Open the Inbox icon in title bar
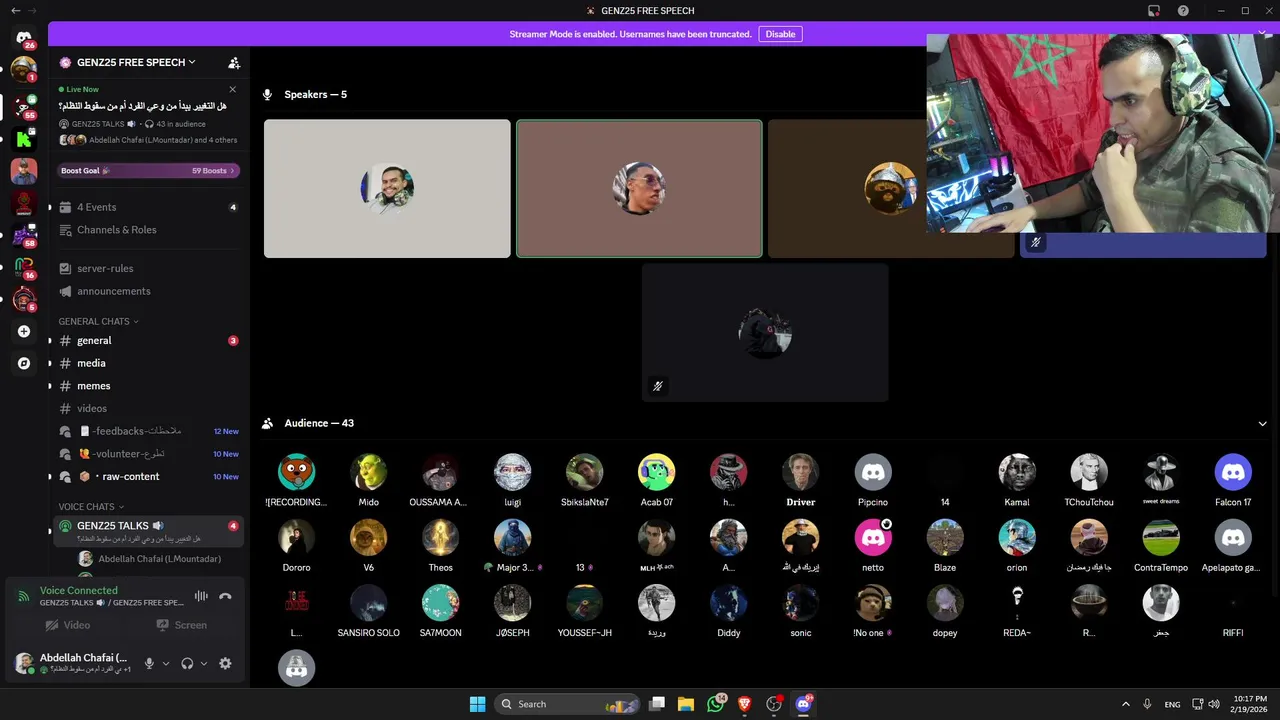Image resolution: width=1280 pixels, height=720 pixels. 1153,11
